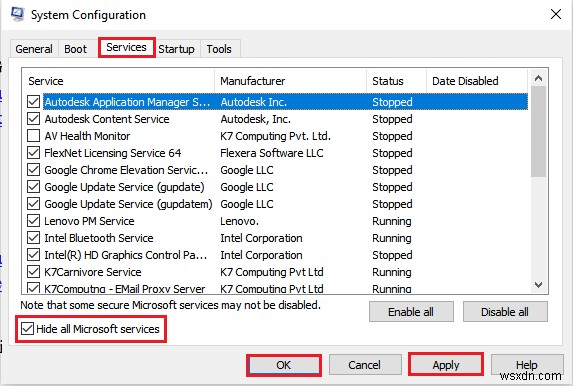Sort by the Status column header

(x=396, y=81)
